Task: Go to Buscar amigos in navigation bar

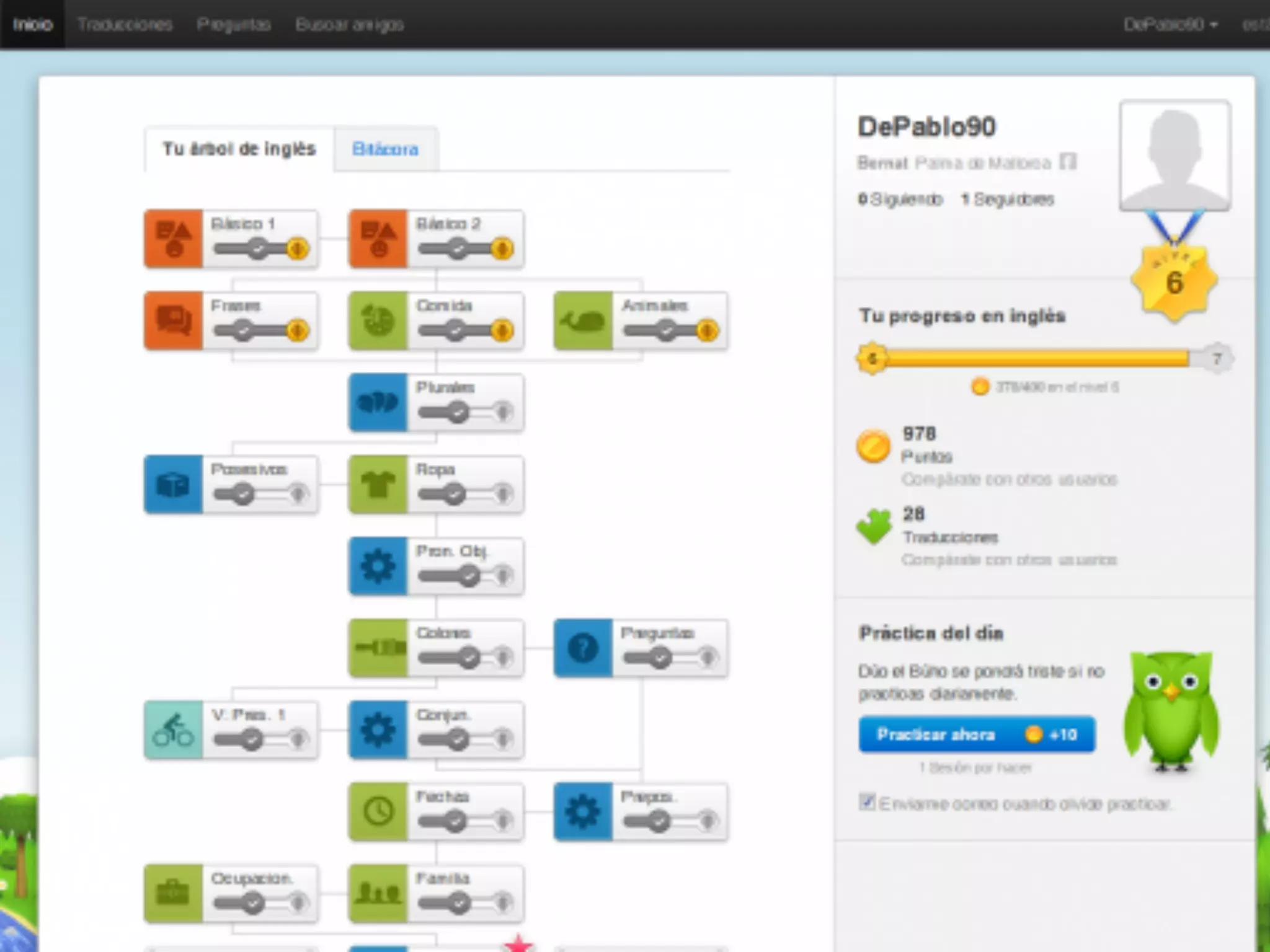Action: 349,25
